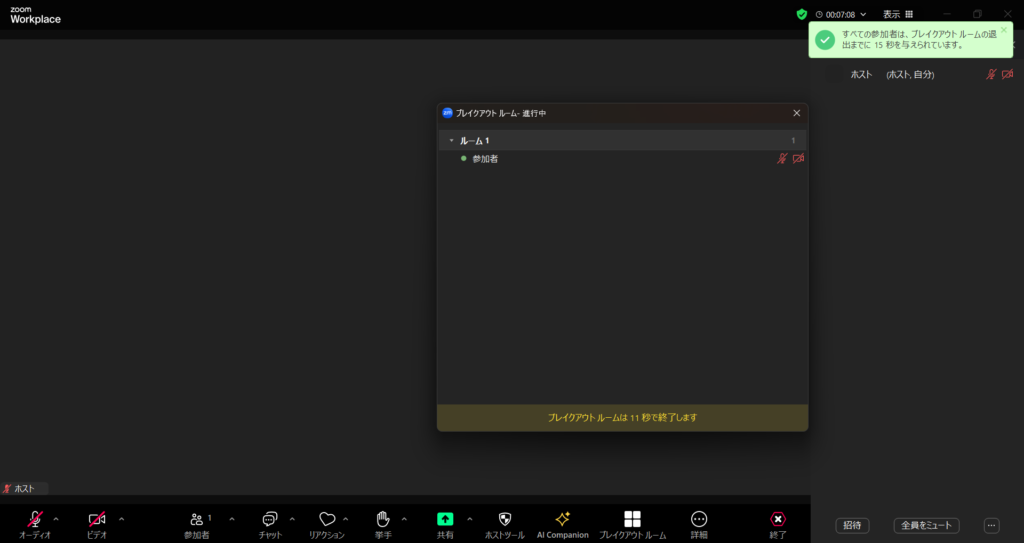Expand video options arrow beside ビデオ
Viewport: 1024px width, 543px height.
(x=122, y=518)
